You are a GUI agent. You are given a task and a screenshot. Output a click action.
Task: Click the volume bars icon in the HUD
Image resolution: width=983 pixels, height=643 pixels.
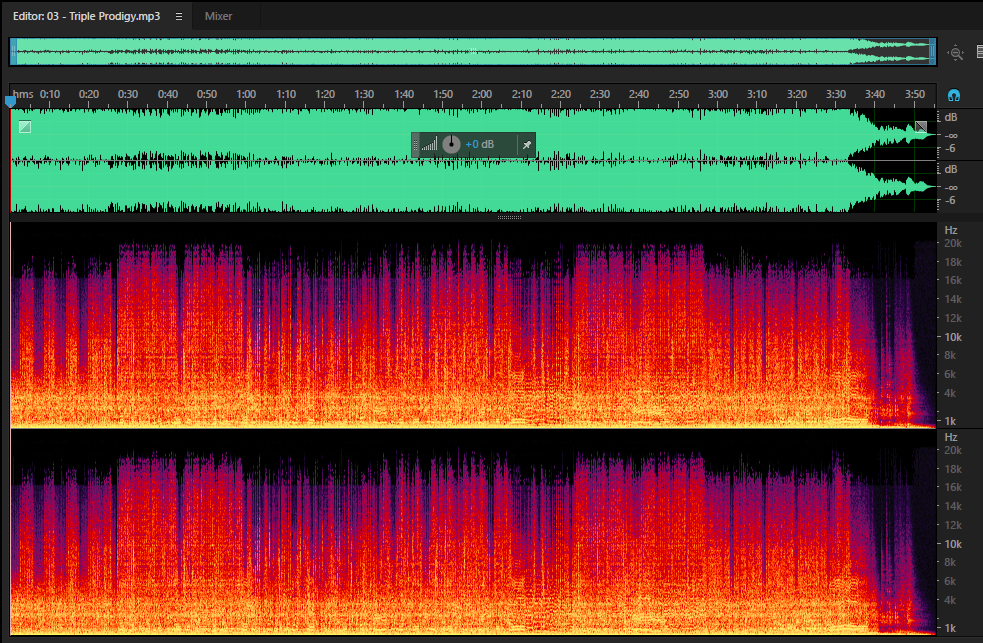[429, 145]
